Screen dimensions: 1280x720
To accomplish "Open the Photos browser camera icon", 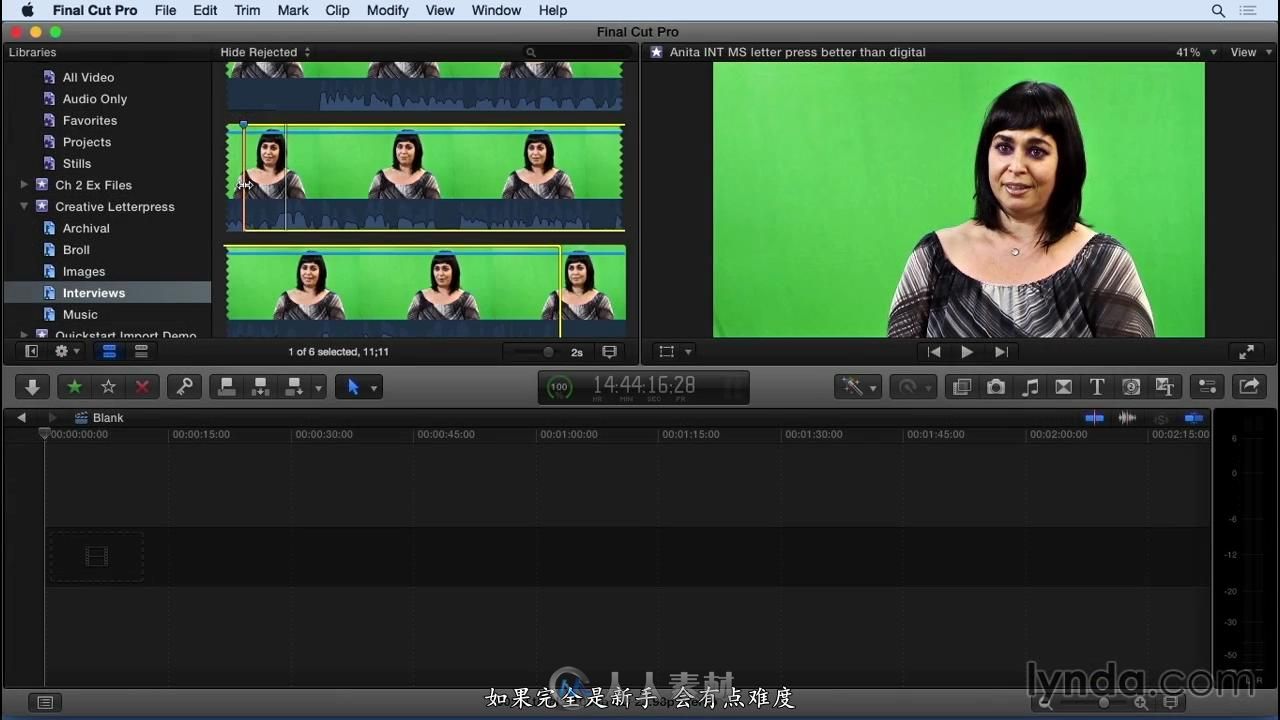I will (996, 387).
